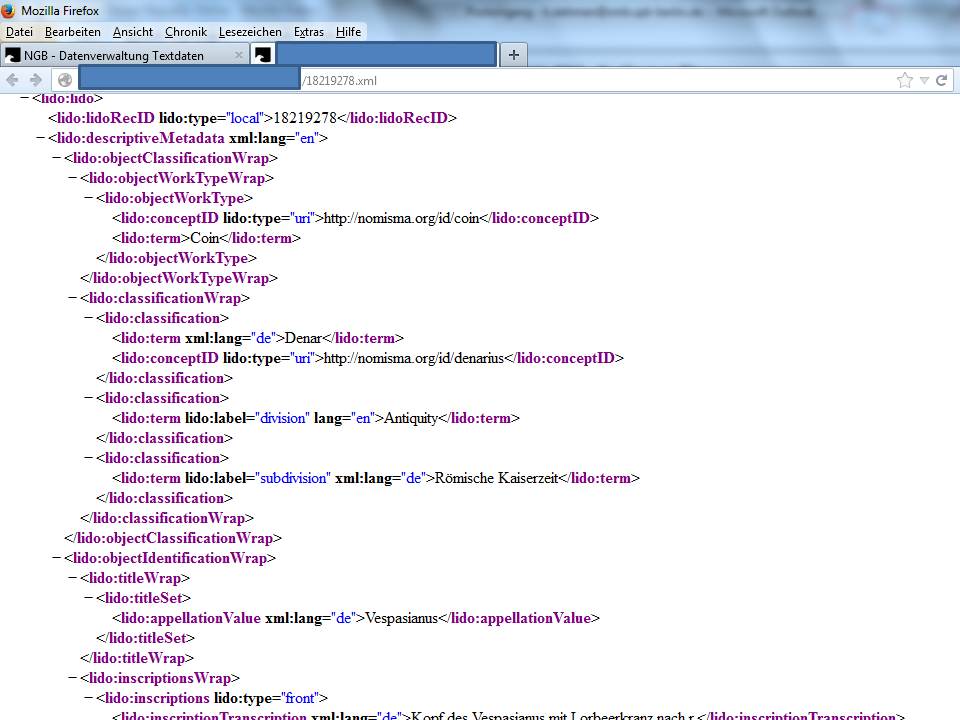960x720 pixels.
Task: Collapse the lido:objectWorkTypeWrap element
Action: [x=72, y=178]
